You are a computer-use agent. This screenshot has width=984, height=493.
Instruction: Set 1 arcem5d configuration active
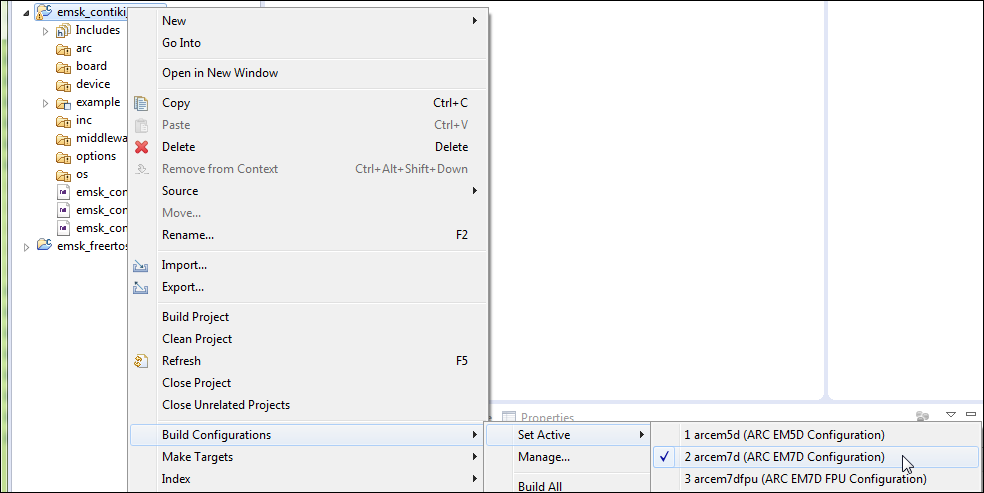pos(815,435)
